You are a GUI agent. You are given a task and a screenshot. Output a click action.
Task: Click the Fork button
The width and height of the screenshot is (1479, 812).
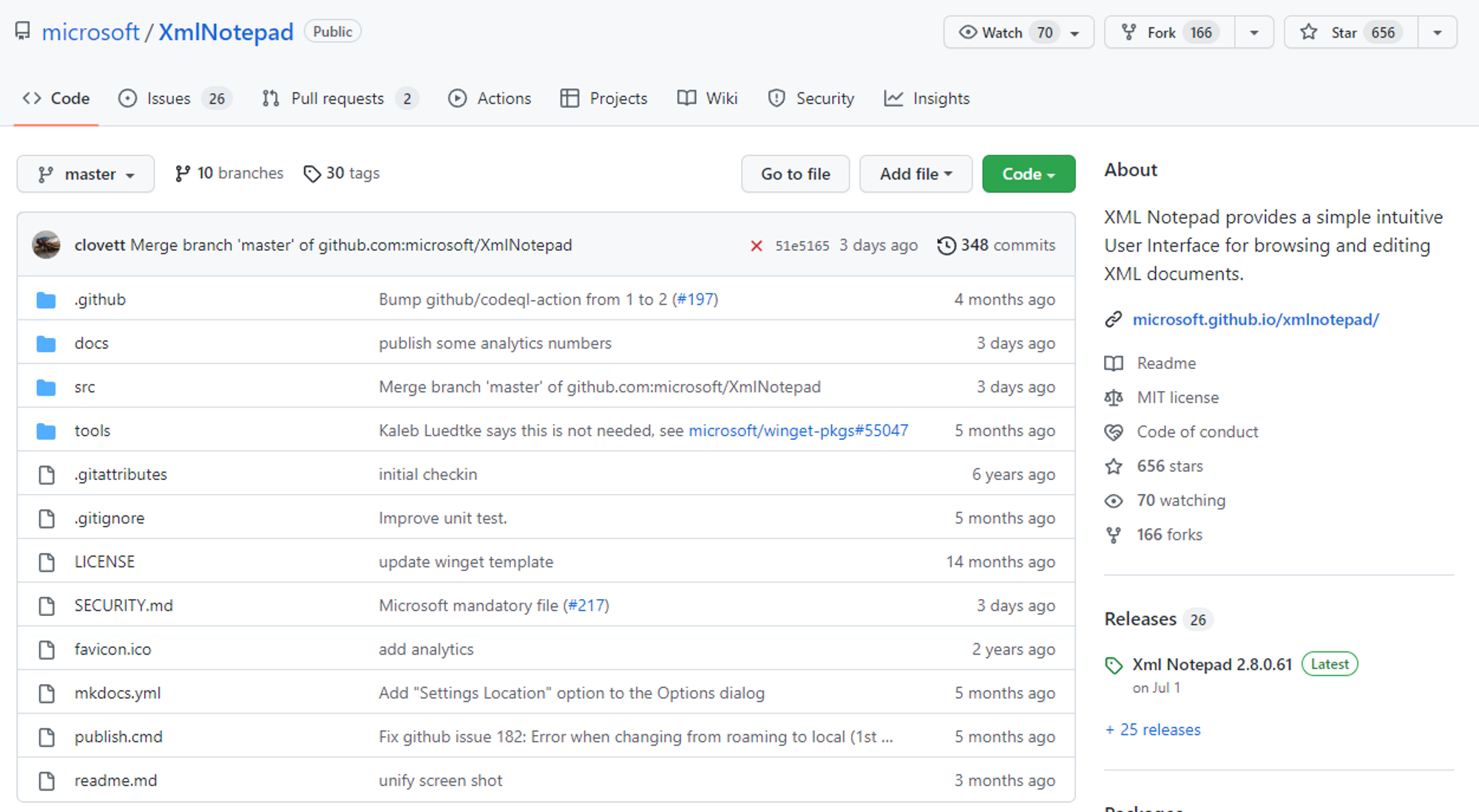(1170, 33)
